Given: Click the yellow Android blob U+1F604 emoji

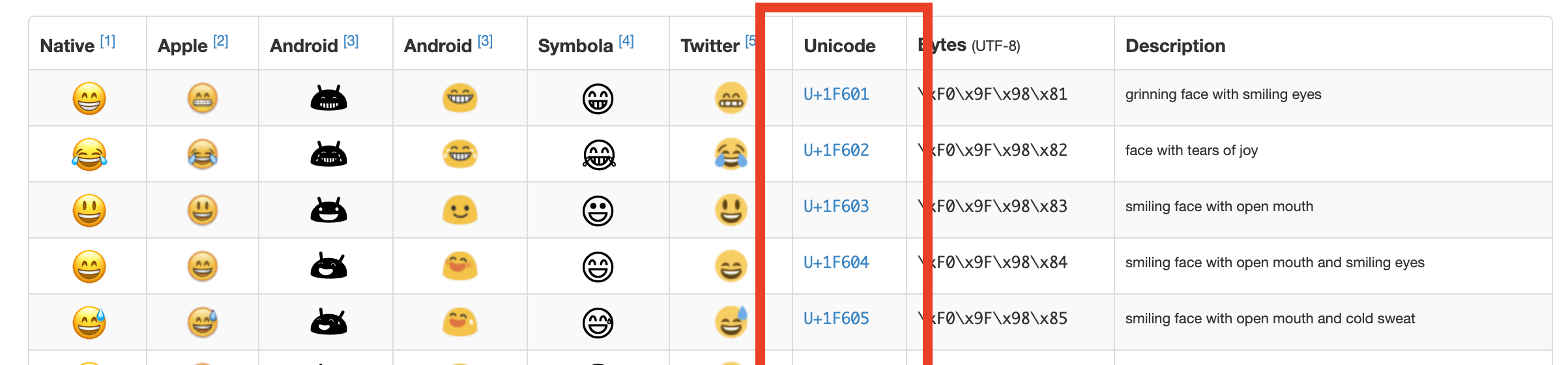Looking at the screenshot, I should 460,267.
